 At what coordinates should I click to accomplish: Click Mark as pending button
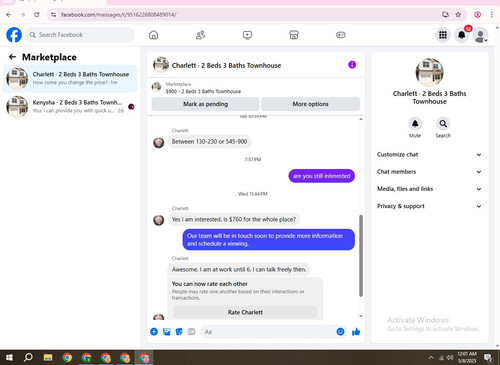pyautogui.click(x=205, y=104)
